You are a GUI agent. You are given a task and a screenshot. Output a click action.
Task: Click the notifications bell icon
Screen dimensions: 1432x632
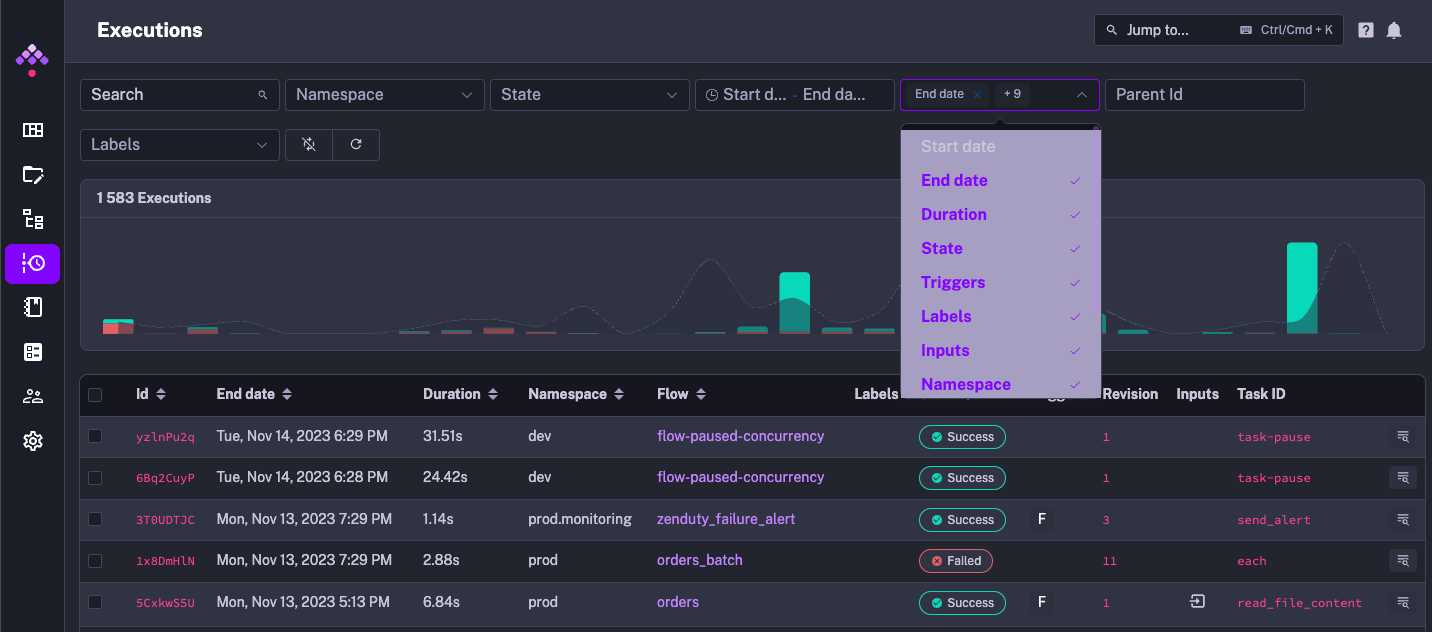[x=1394, y=30]
